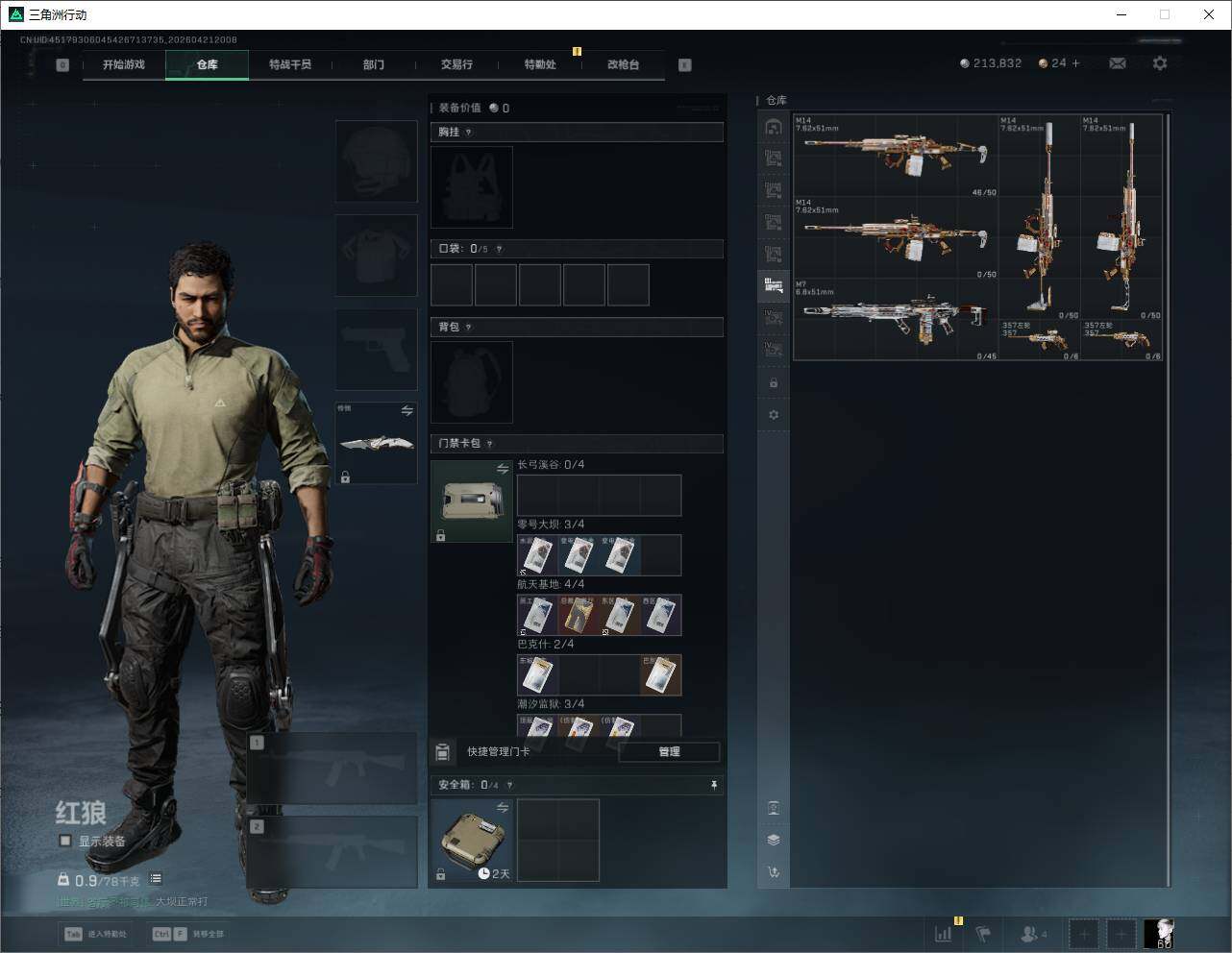Pin the 安全箱 section
Viewport: 1232px width, 953px height.
pos(713,786)
